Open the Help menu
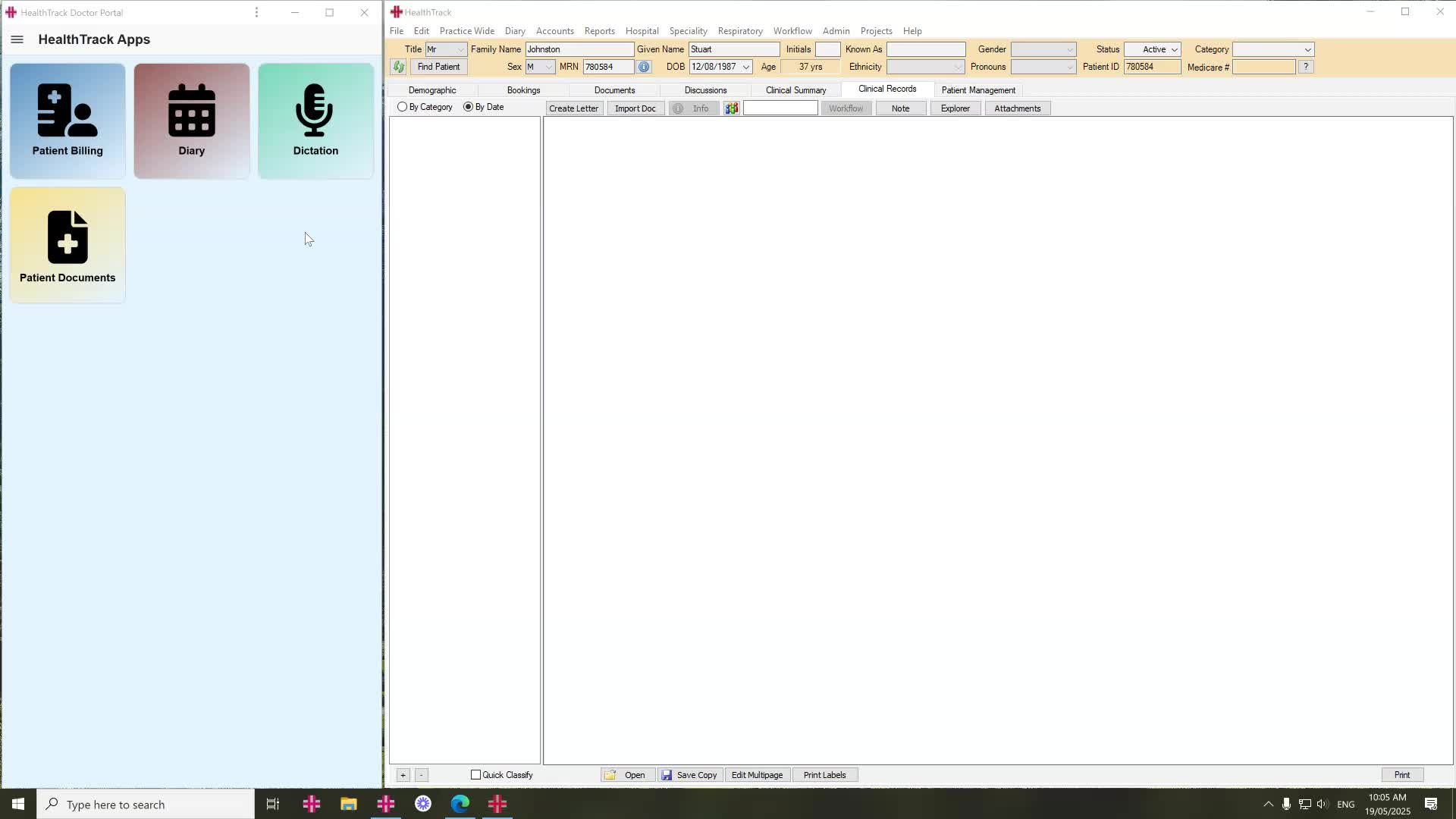Screen dimensions: 1456x819 912,31
